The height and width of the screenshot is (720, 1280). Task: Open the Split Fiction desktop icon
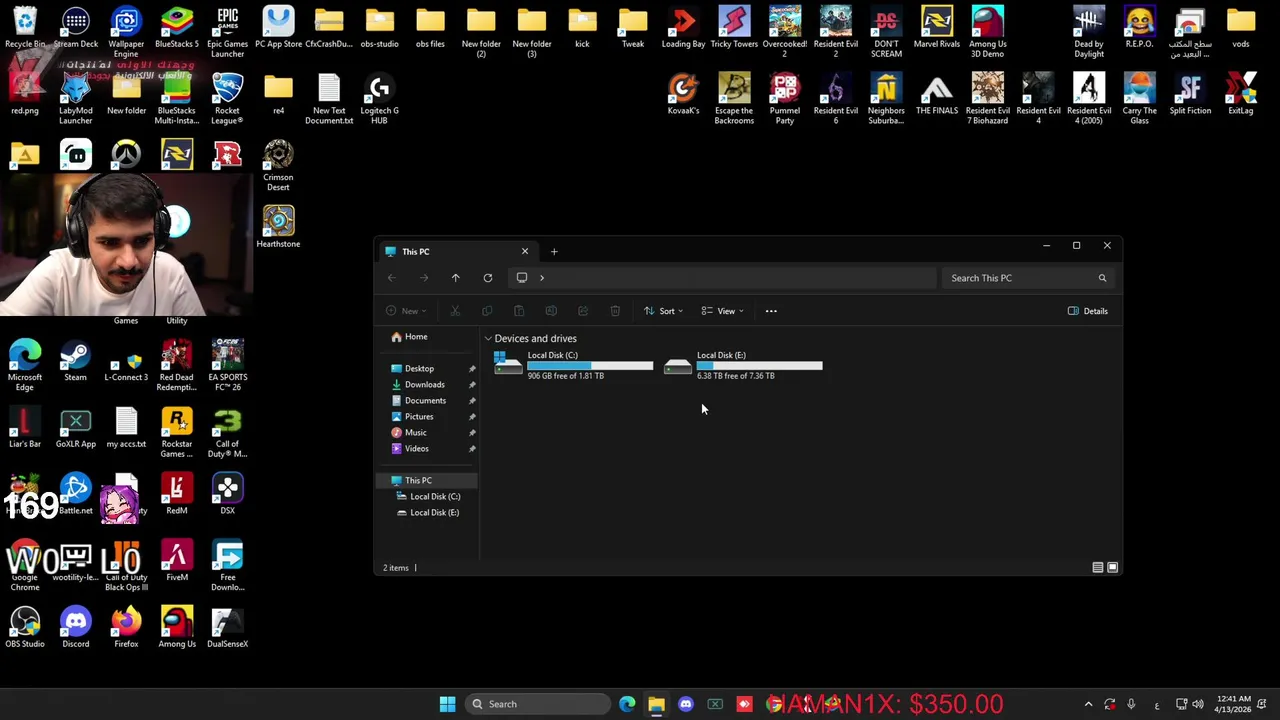pyautogui.click(x=1190, y=94)
